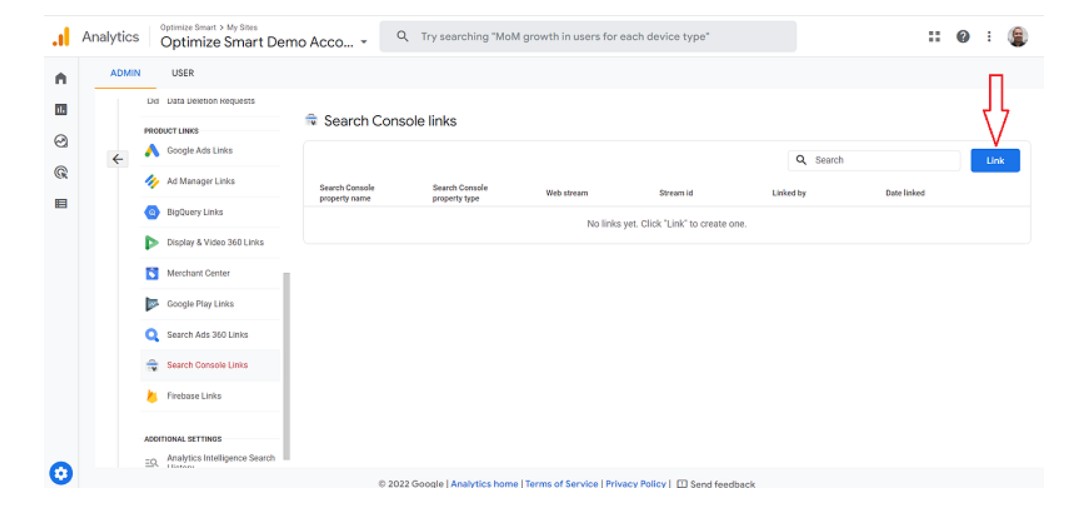
Task: Open the account selector dropdown arrow
Action: [364, 43]
